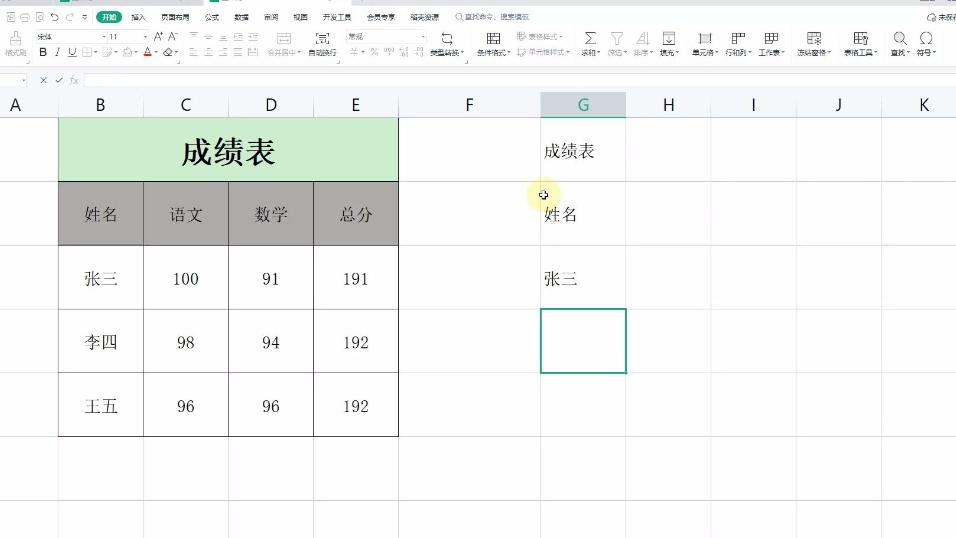
Task: Click the formula bar input field
Action: click(519, 80)
